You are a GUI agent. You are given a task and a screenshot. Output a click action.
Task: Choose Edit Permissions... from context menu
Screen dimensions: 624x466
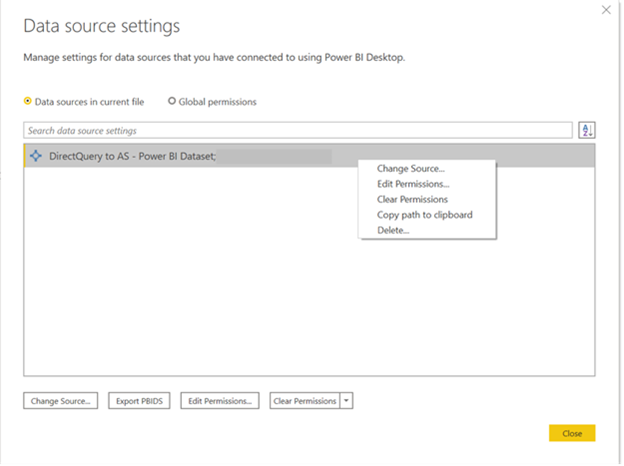413,184
